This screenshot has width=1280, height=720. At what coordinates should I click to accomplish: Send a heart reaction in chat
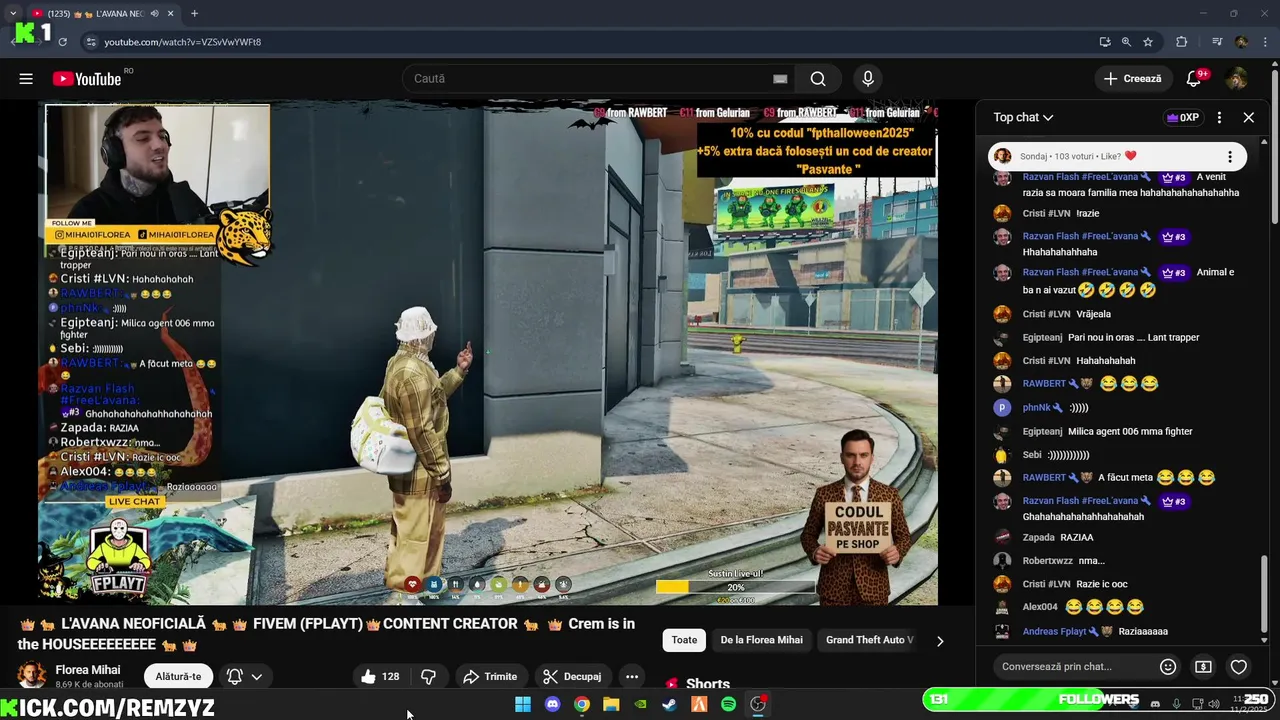click(x=1239, y=667)
